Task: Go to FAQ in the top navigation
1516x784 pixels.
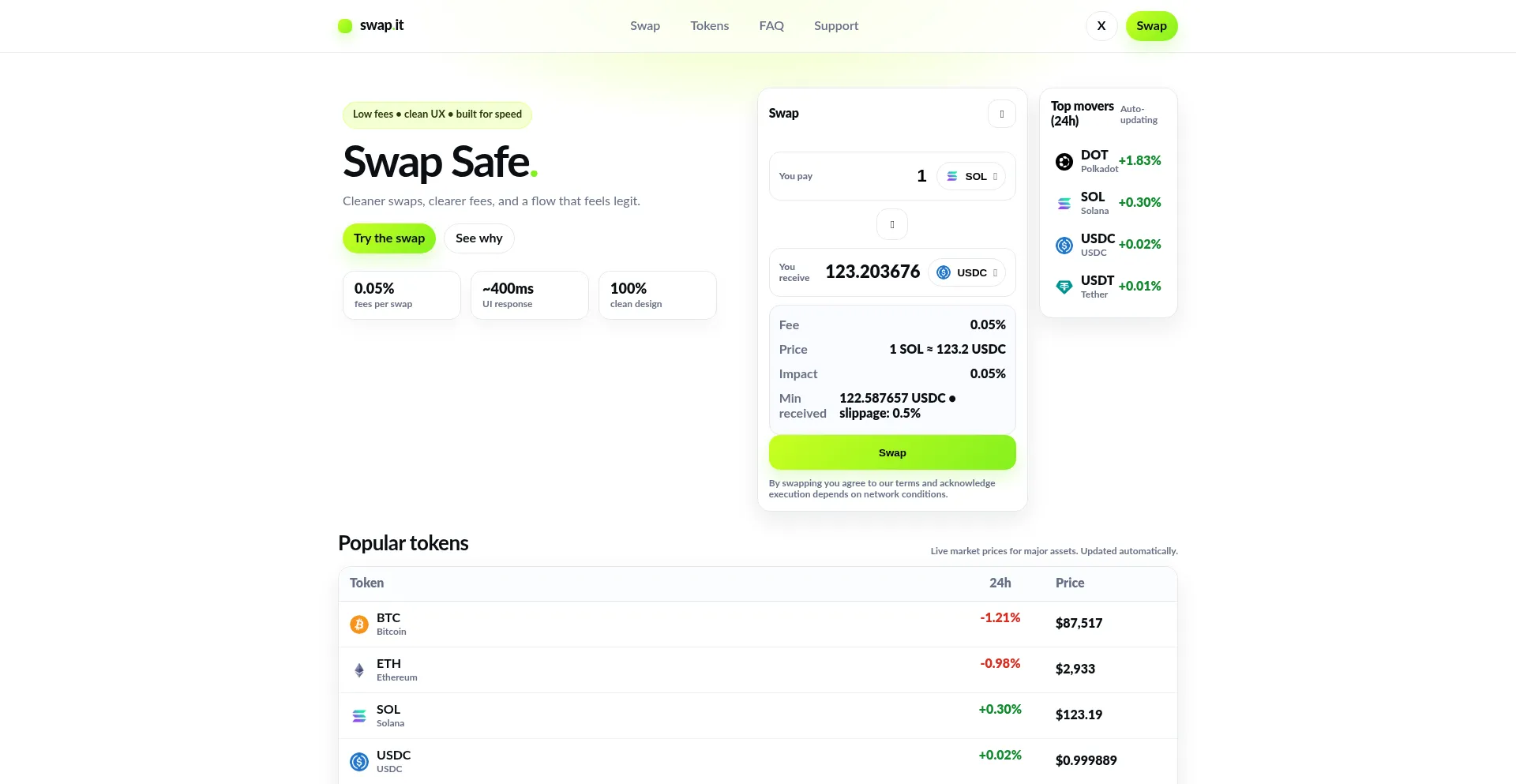Action: point(771,26)
